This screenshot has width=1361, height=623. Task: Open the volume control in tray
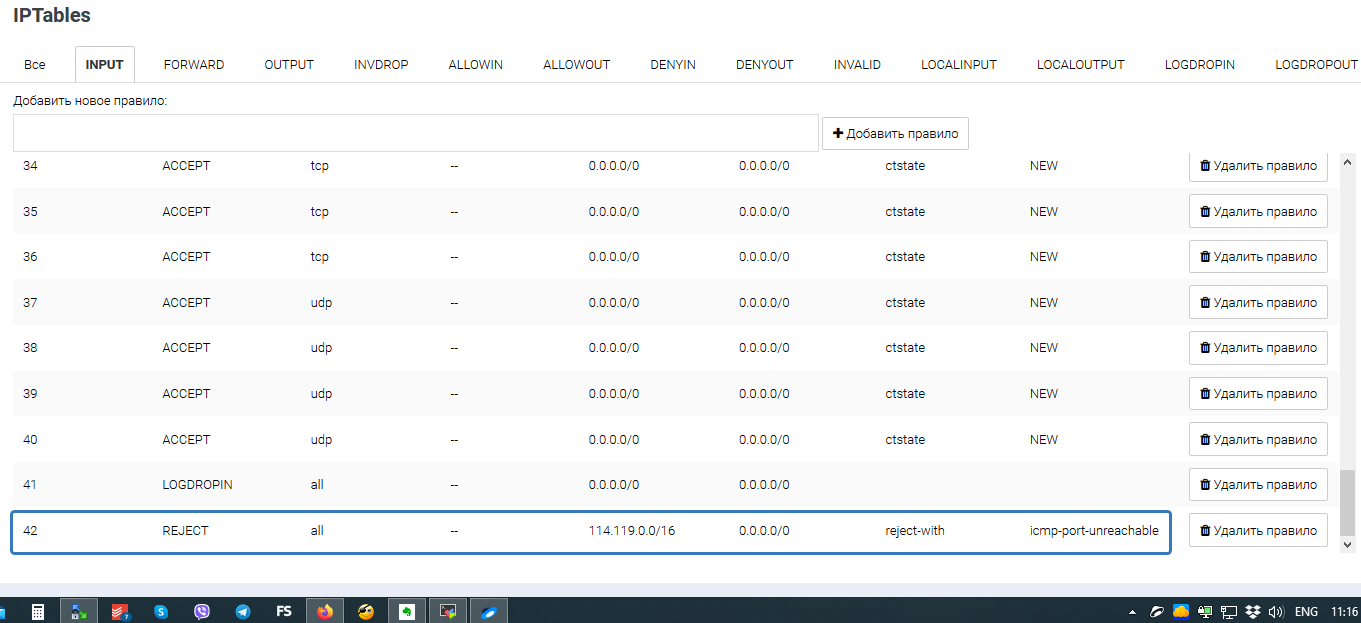coord(1276,611)
